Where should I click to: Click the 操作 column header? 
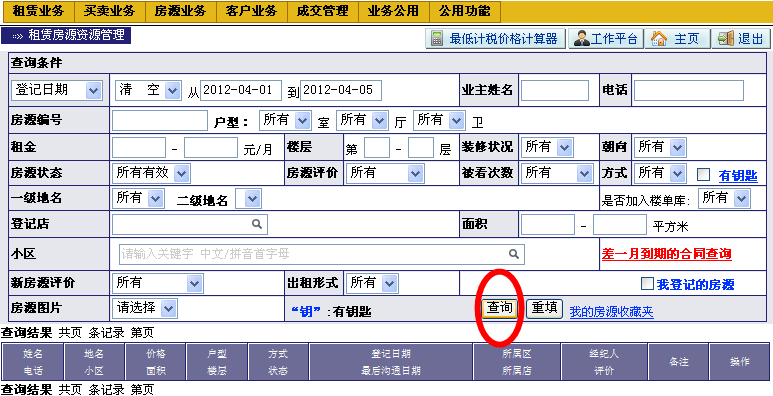coord(739,362)
